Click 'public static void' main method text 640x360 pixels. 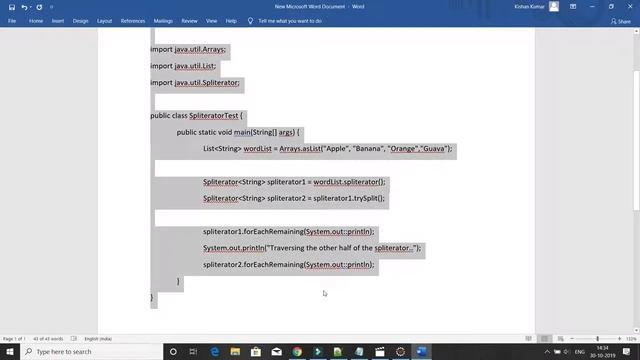click(204, 132)
